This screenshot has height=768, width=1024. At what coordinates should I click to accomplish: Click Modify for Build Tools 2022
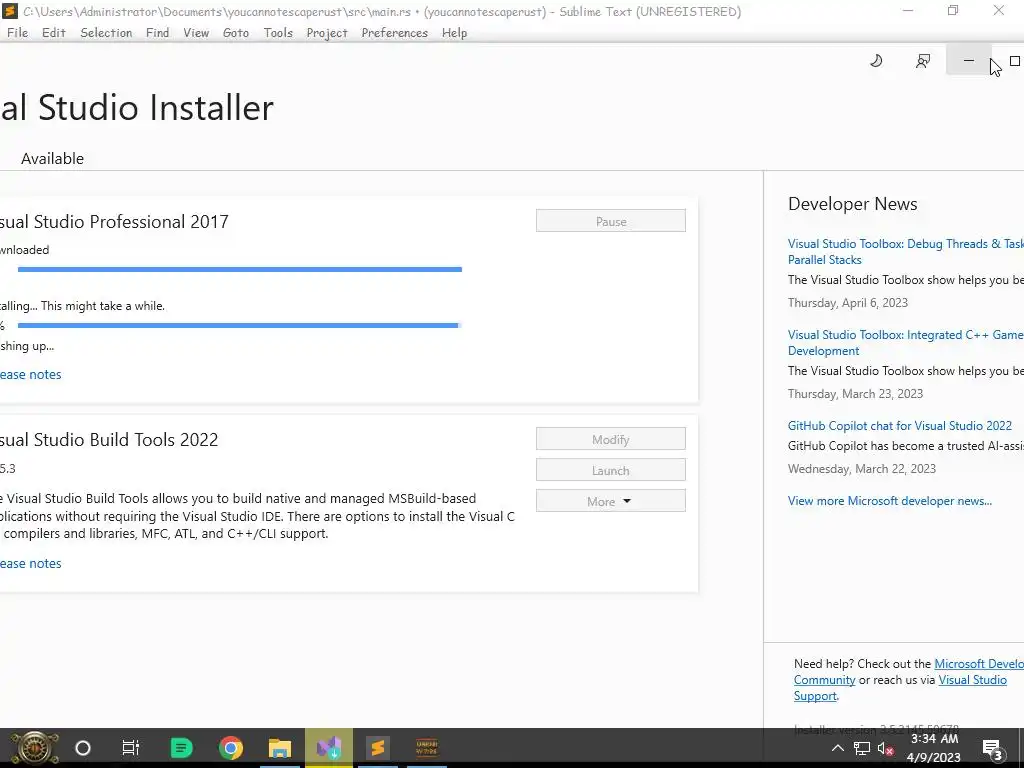(611, 439)
